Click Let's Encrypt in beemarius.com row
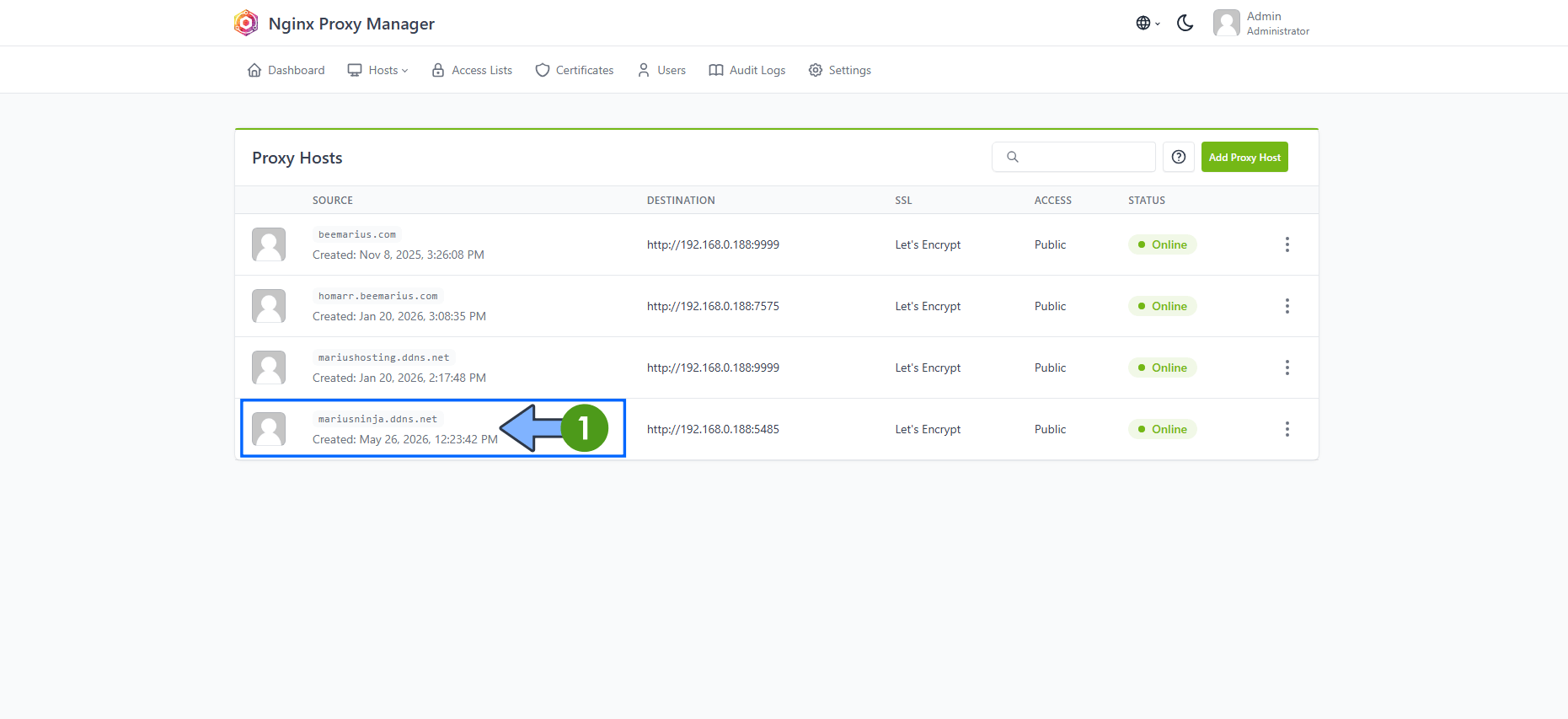Image resolution: width=1568 pixels, height=719 pixels. point(928,244)
